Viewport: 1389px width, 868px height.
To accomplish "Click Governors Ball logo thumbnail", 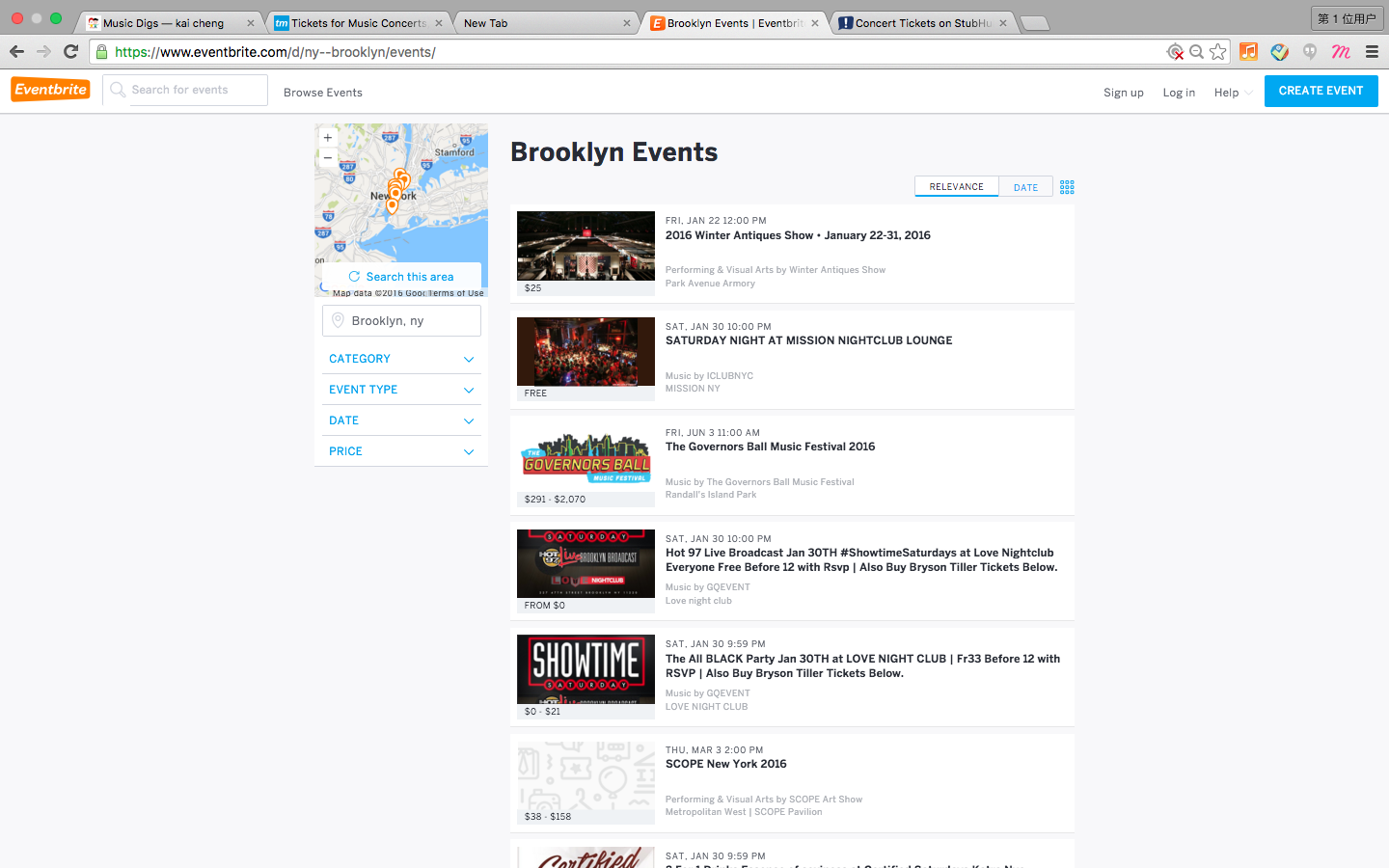I will click(x=586, y=458).
